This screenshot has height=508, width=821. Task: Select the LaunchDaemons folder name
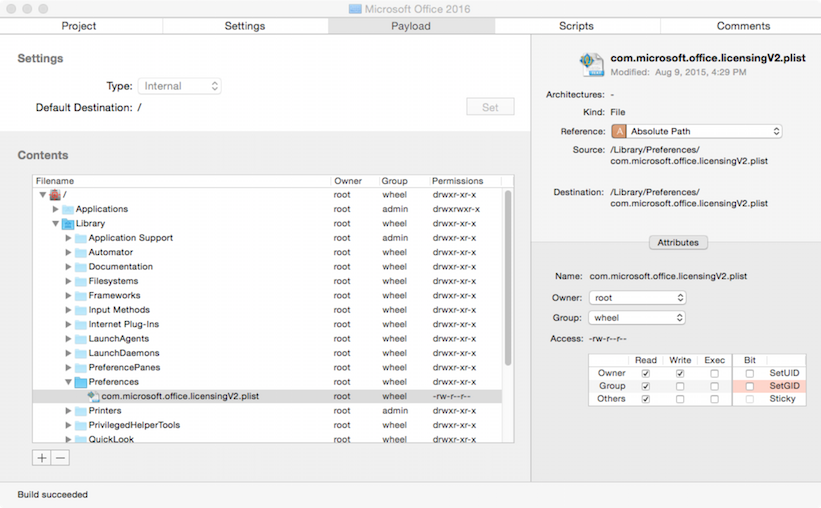click(x=124, y=353)
